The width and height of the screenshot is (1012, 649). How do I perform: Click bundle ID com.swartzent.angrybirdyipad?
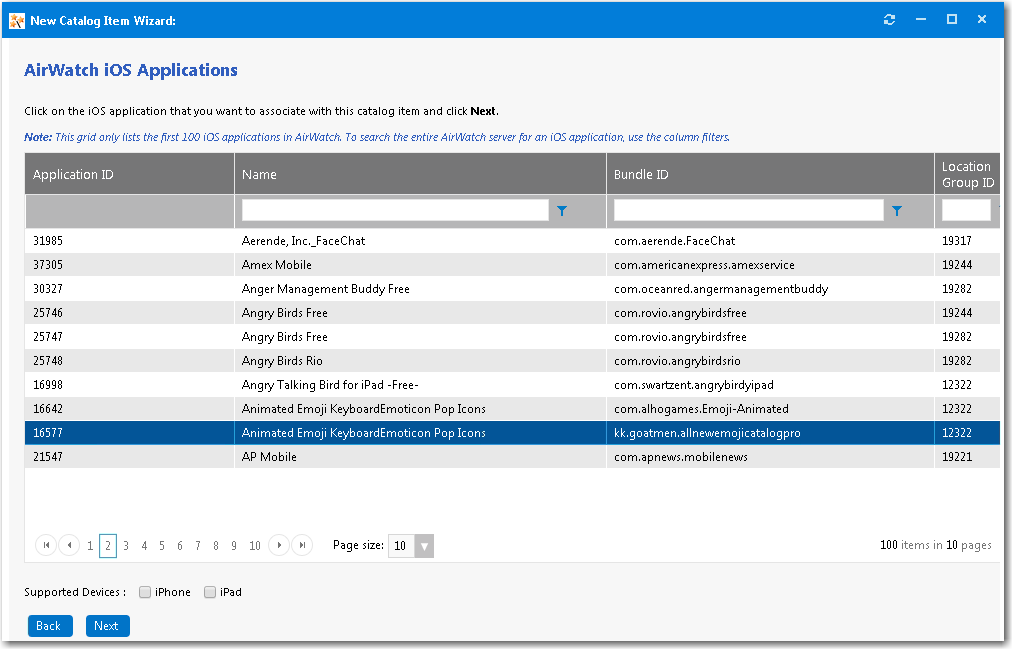point(694,384)
